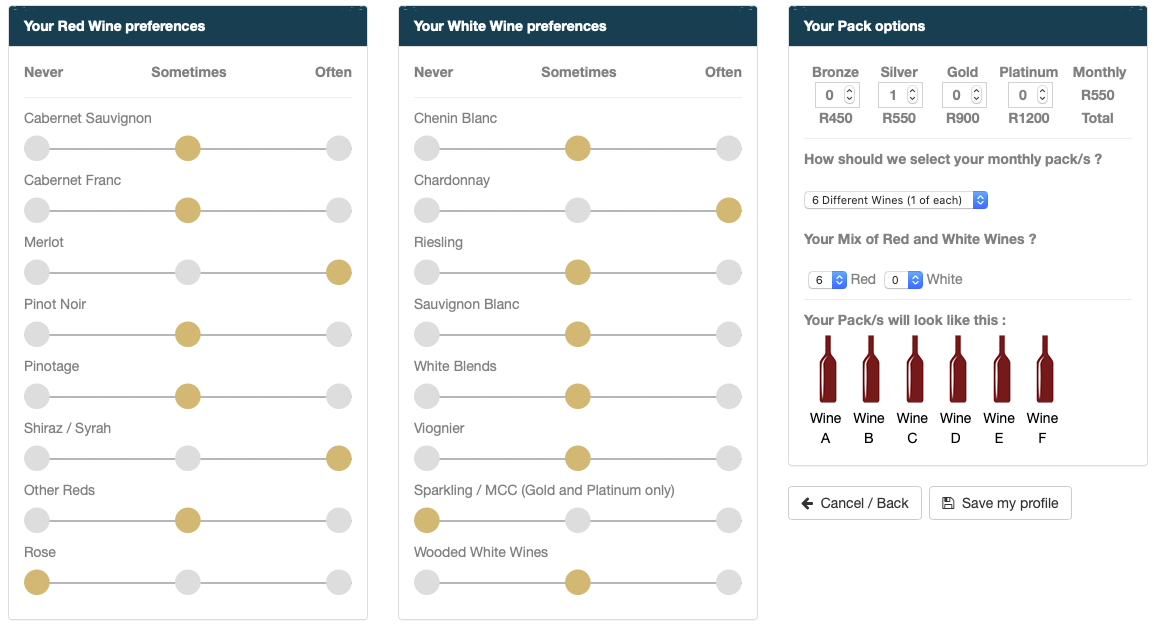Click the Wine D bottle icon

click(958, 369)
